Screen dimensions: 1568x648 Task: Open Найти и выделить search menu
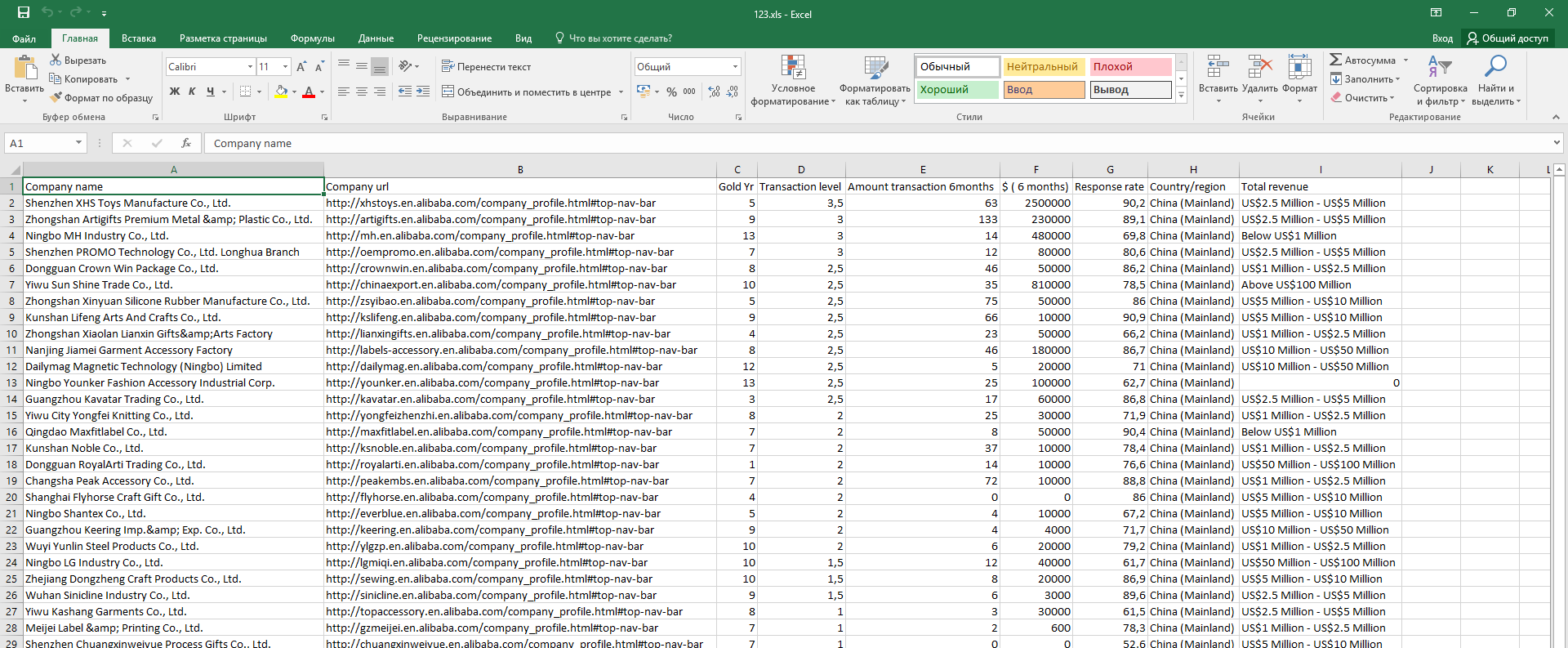(x=1496, y=80)
